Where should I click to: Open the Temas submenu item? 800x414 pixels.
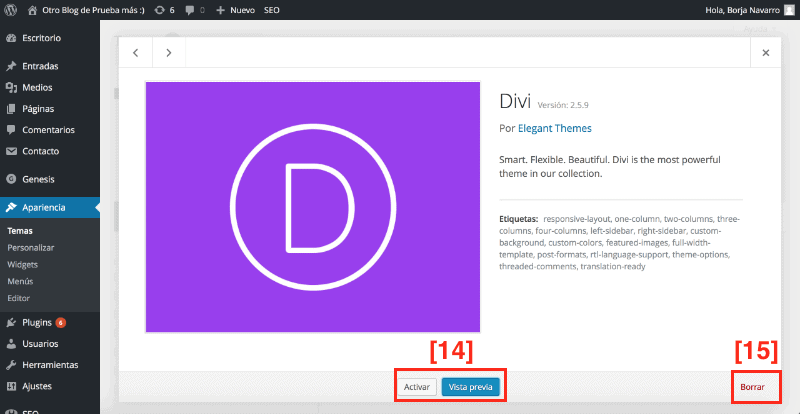20,231
